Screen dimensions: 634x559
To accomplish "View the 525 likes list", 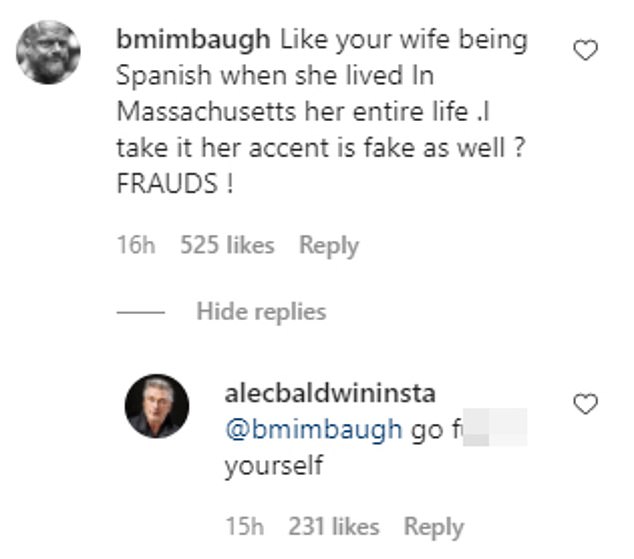I will click(x=227, y=245).
